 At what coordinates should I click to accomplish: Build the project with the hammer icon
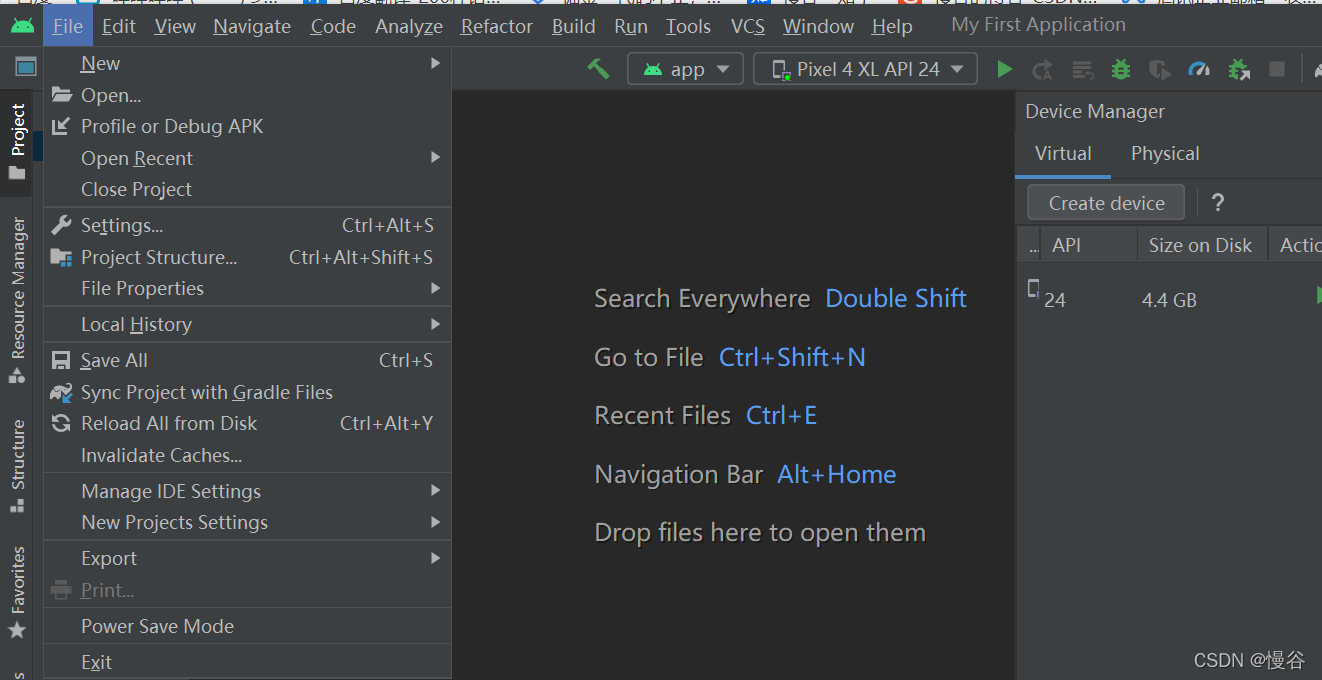[598, 69]
